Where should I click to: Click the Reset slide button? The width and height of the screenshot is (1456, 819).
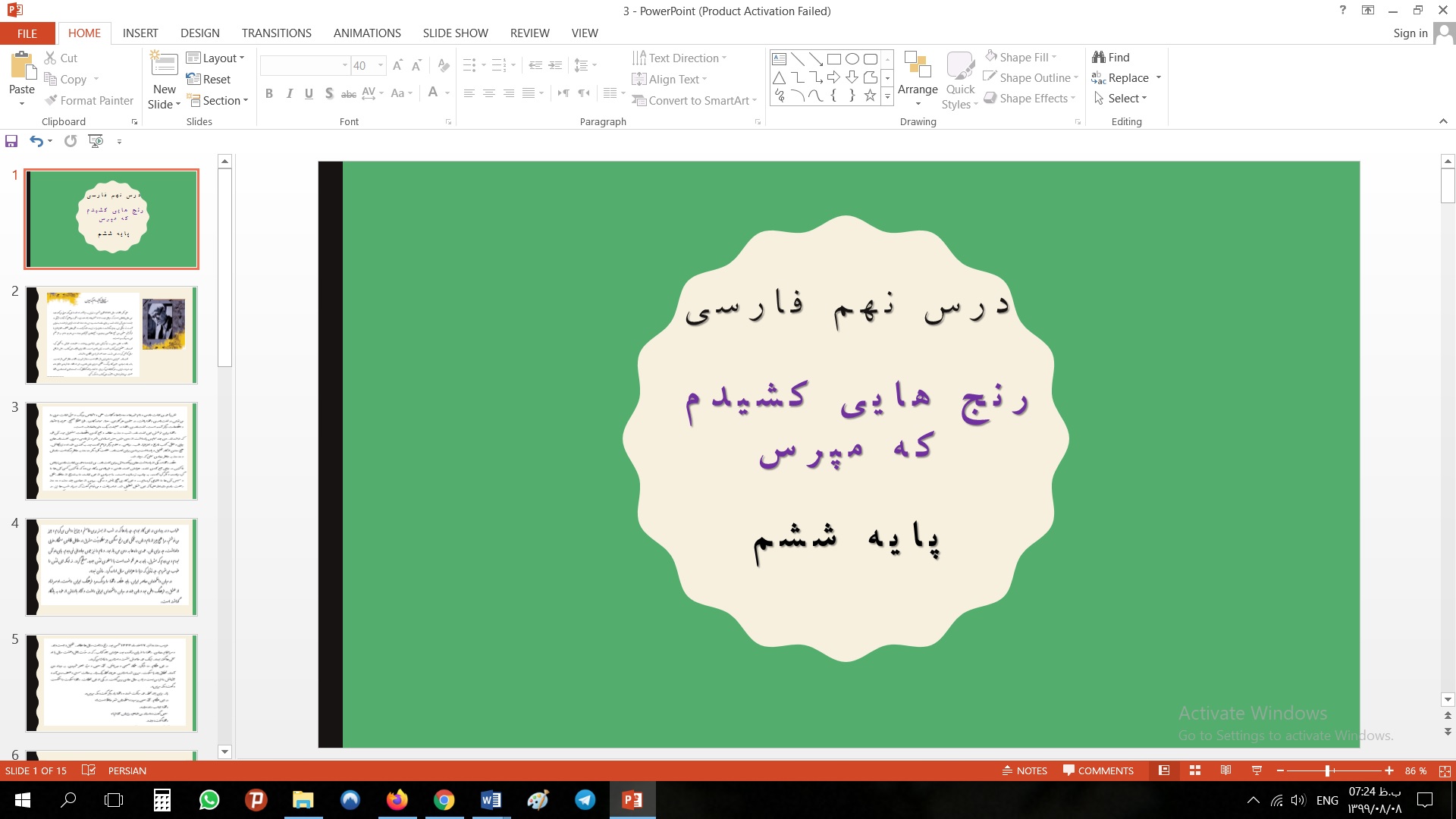[x=209, y=79]
